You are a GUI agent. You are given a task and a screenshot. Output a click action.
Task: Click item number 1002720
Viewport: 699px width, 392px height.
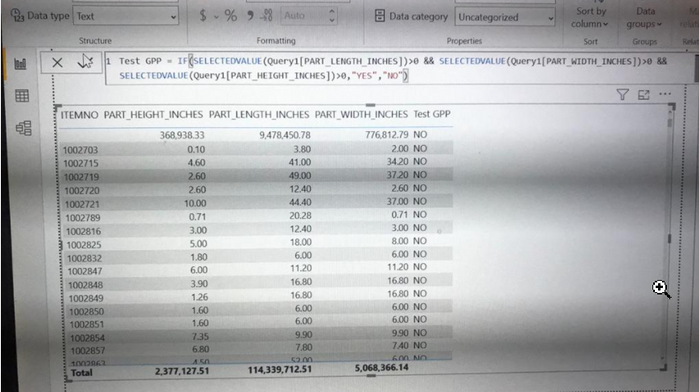coord(82,190)
